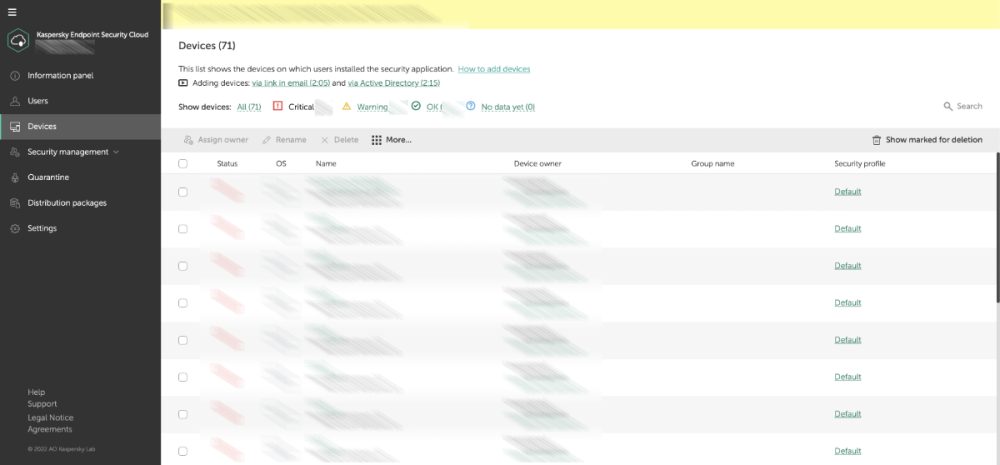Open Legal Notice link
Image resolution: width=1000 pixels, height=465 pixels.
tap(50, 418)
